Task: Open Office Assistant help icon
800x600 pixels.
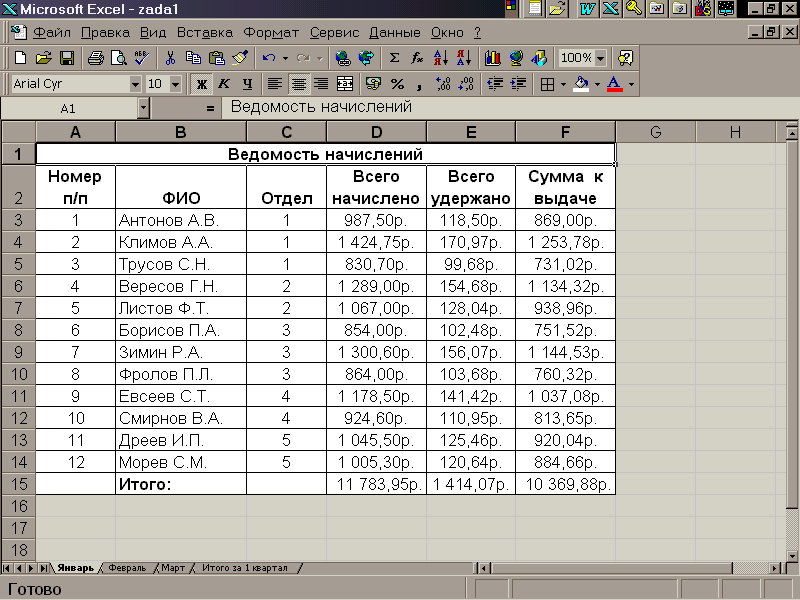Action: (x=626, y=58)
